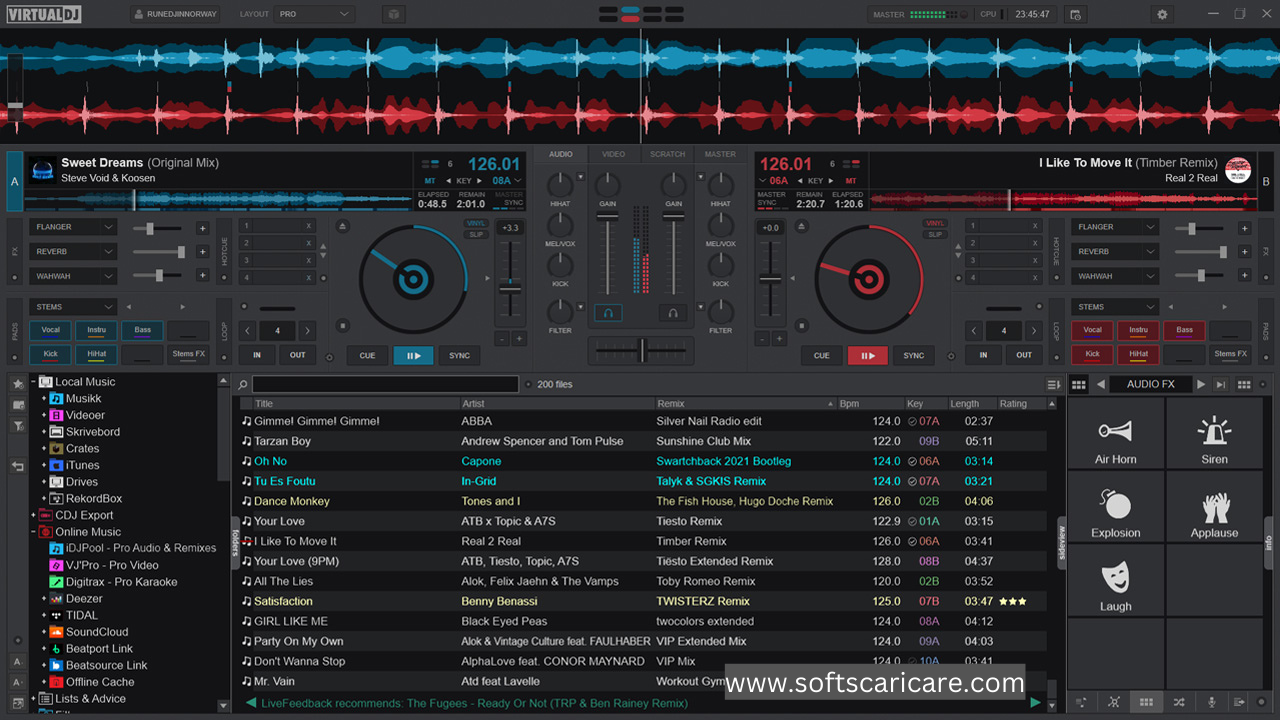
Task: Open the clock options icon in title bar
Action: pos(1075,14)
